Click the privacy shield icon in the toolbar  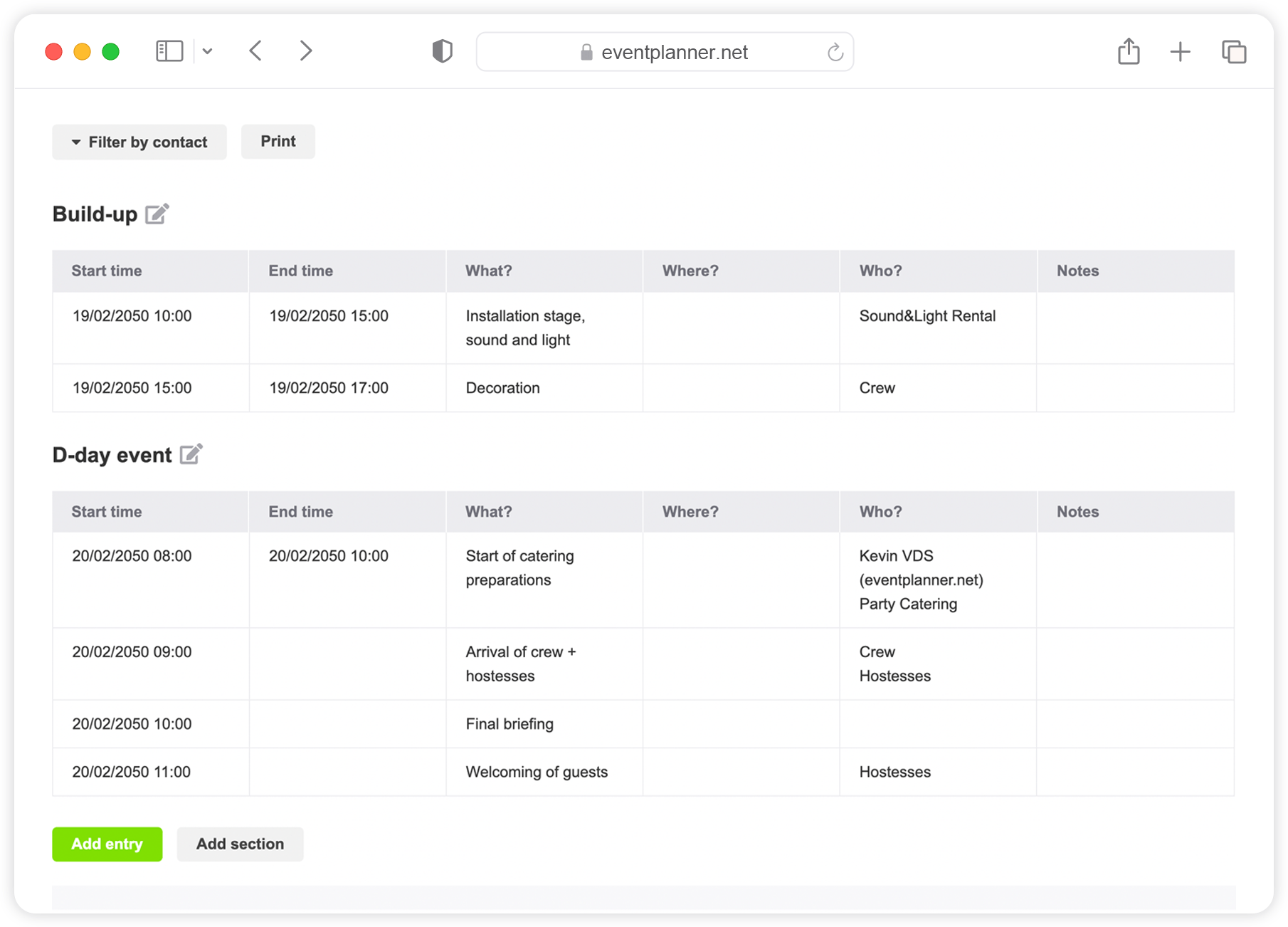(442, 51)
